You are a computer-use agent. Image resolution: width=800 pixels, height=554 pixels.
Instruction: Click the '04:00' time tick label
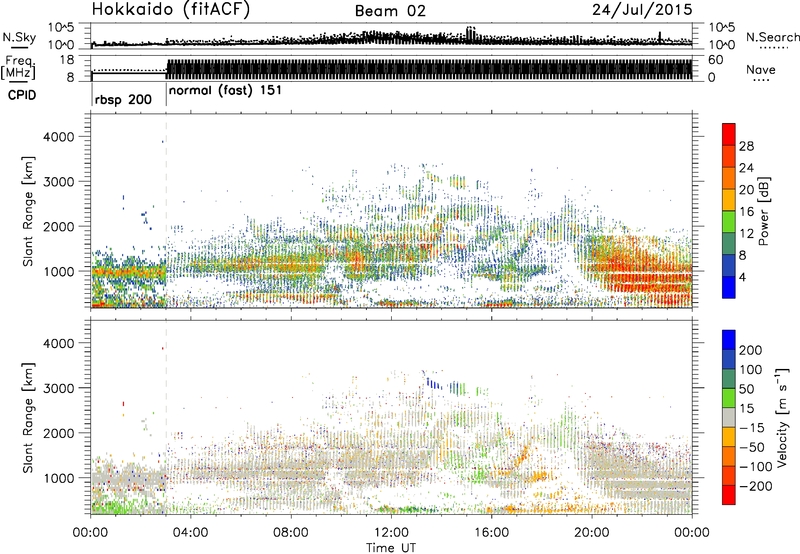pyautogui.click(x=190, y=533)
